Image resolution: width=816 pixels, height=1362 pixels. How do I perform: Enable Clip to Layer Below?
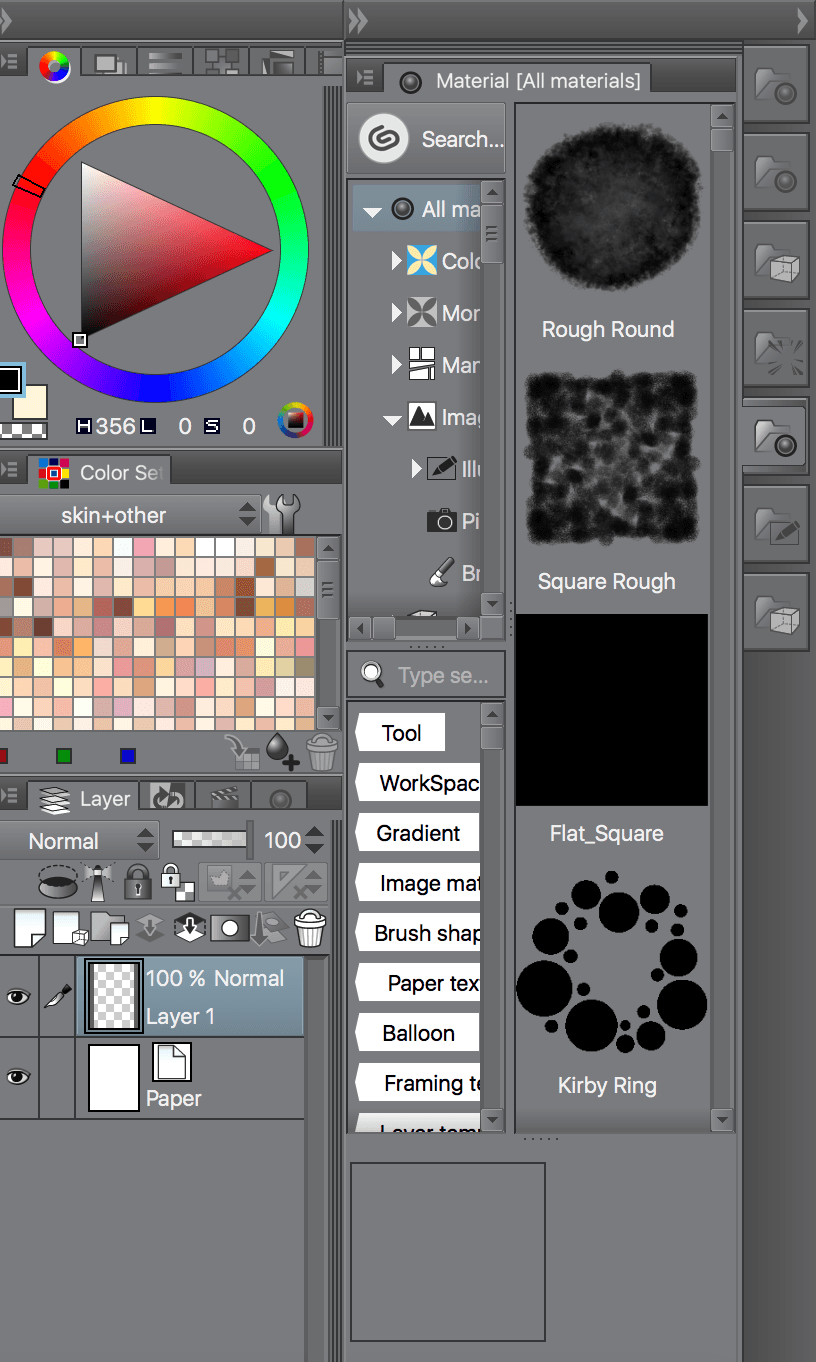pos(57,882)
